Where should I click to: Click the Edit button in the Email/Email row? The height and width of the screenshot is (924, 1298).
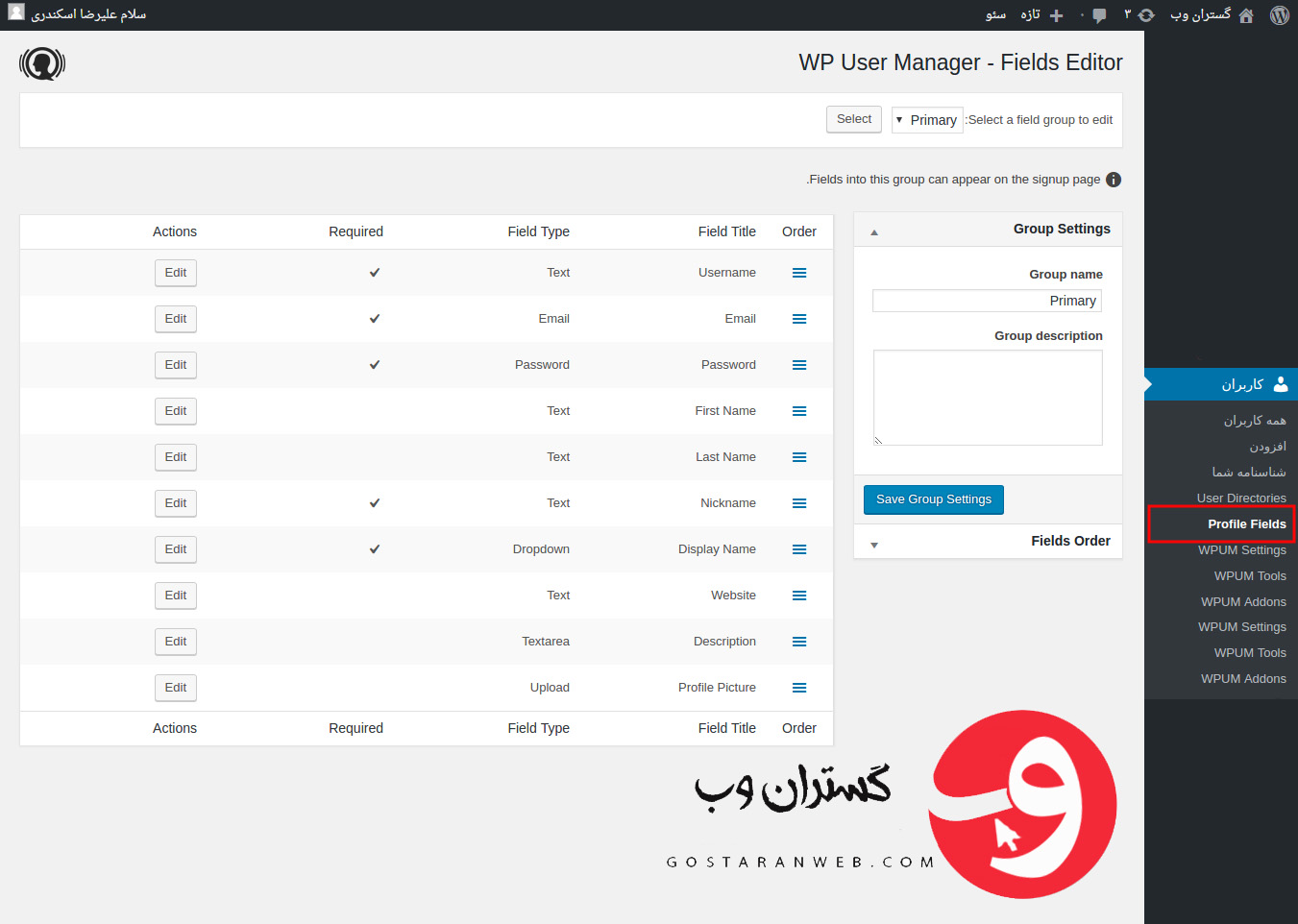pyautogui.click(x=176, y=319)
